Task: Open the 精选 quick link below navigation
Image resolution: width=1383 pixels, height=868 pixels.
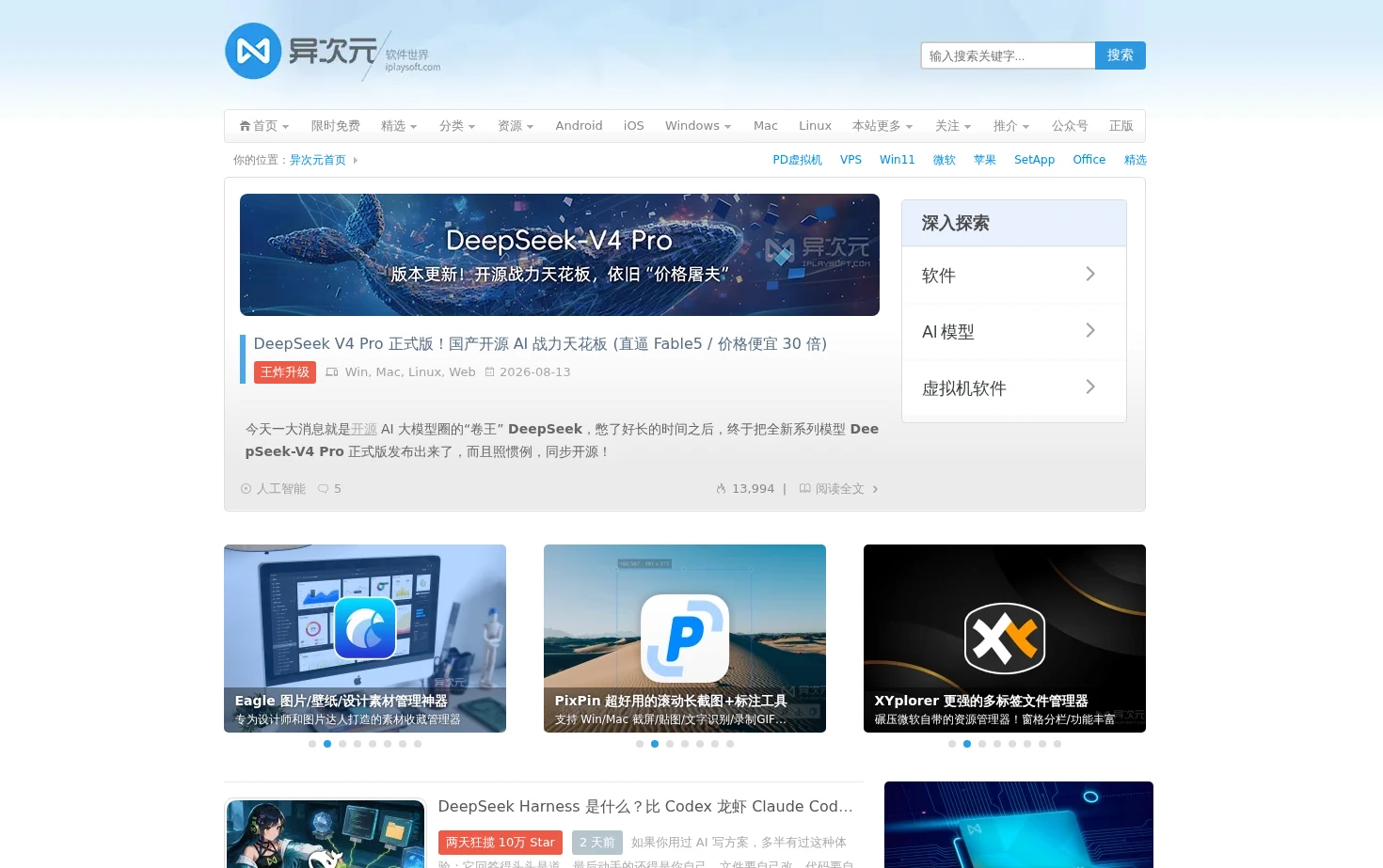Action: tap(1136, 160)
